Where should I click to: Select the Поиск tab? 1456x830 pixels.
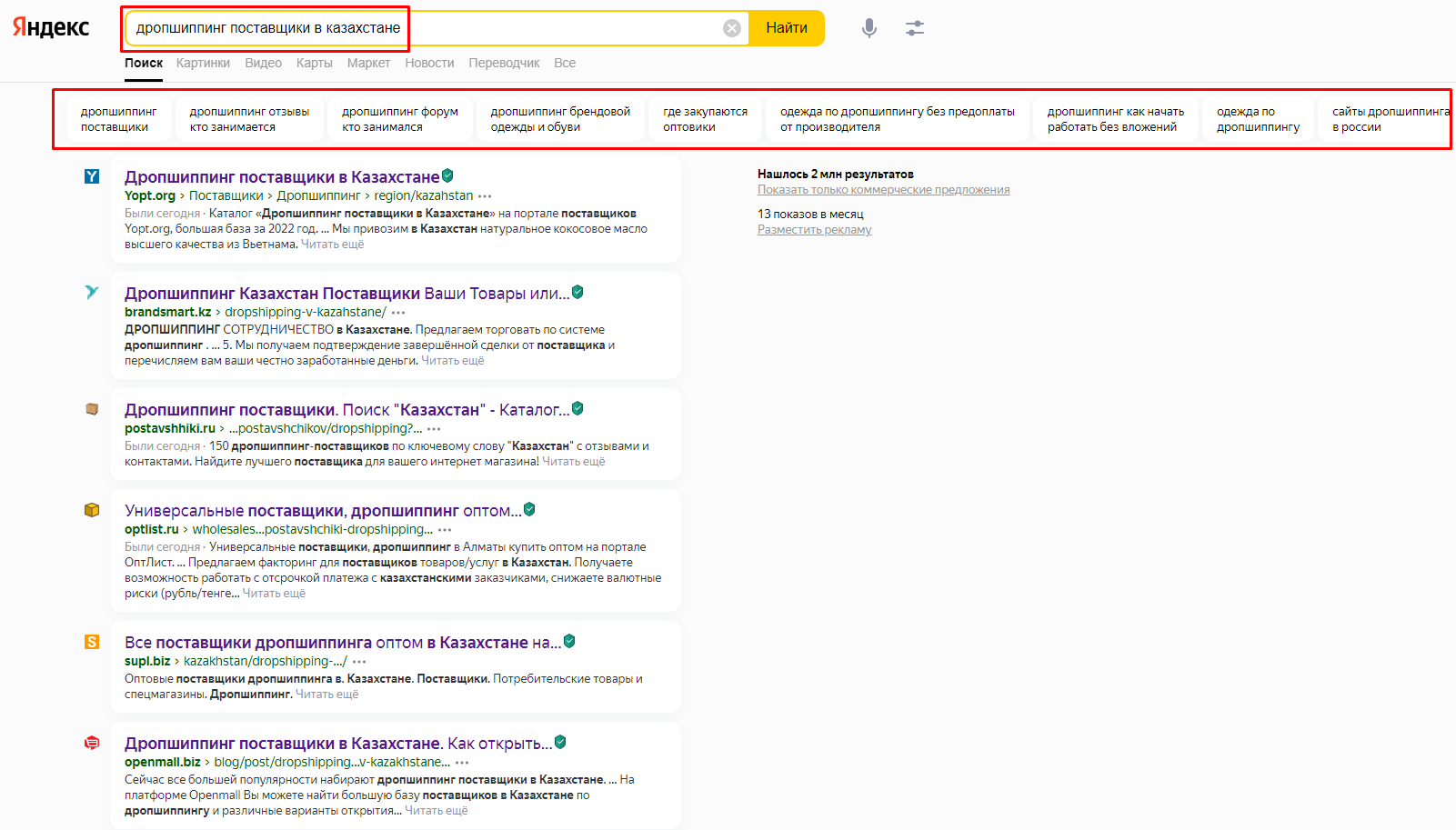tap(144, 63)
